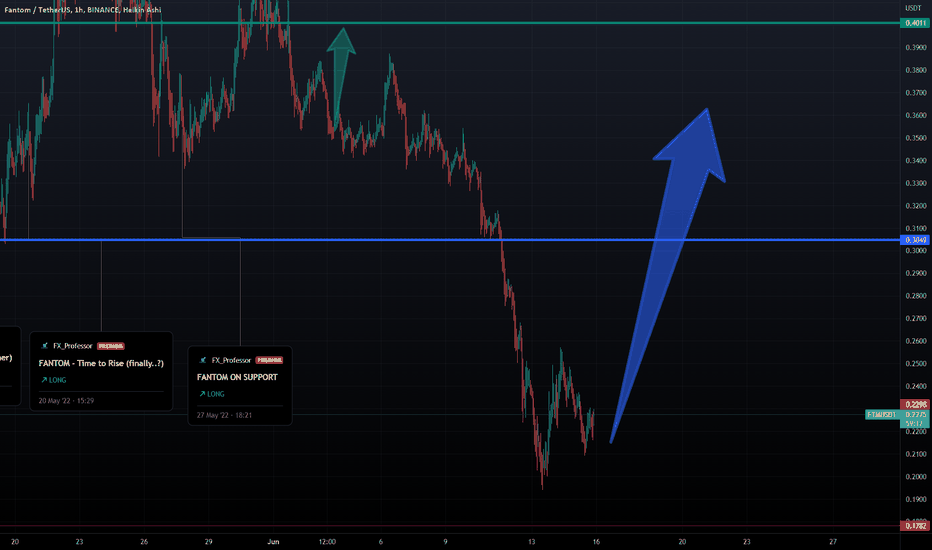Open FX_Professor profile from Time to Rise card

click(x=73, y=345)
